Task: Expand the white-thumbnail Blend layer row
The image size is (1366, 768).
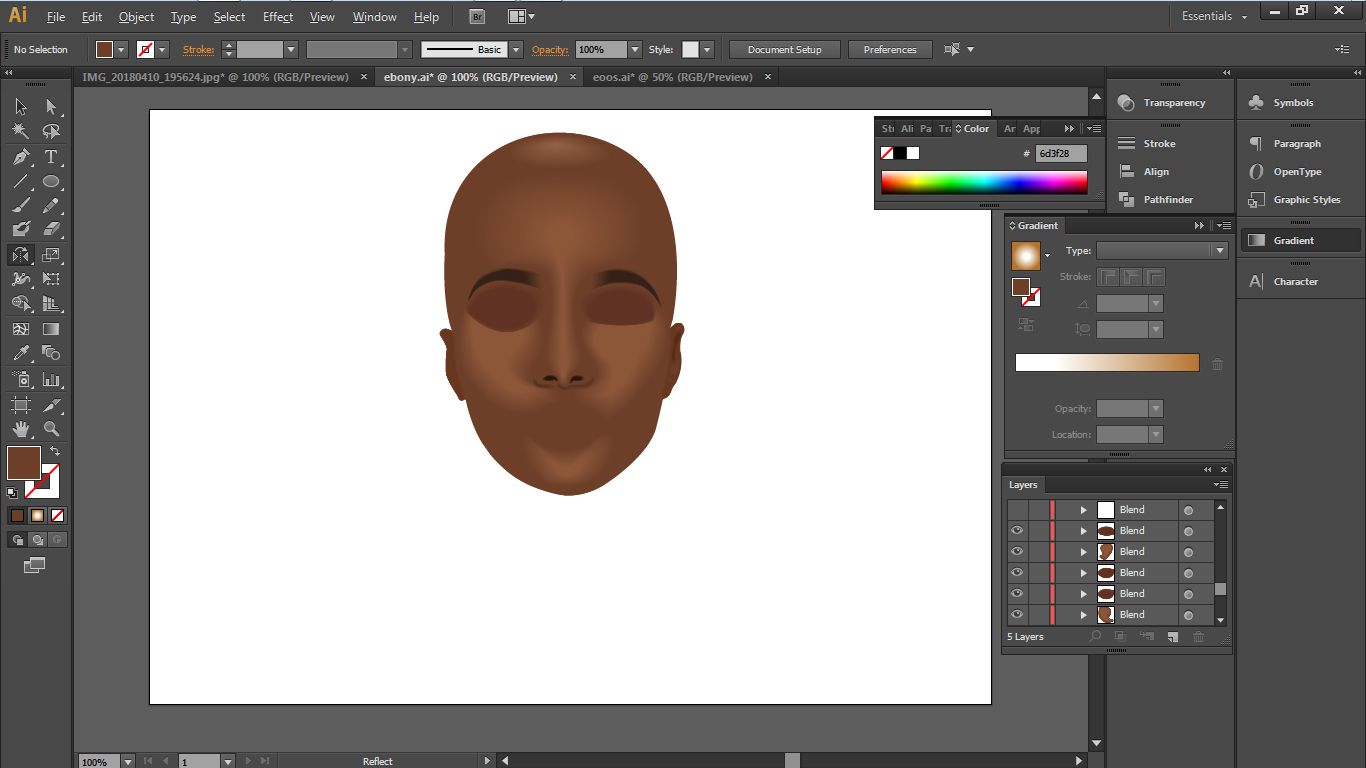Action: click(x=1083, y=510)
